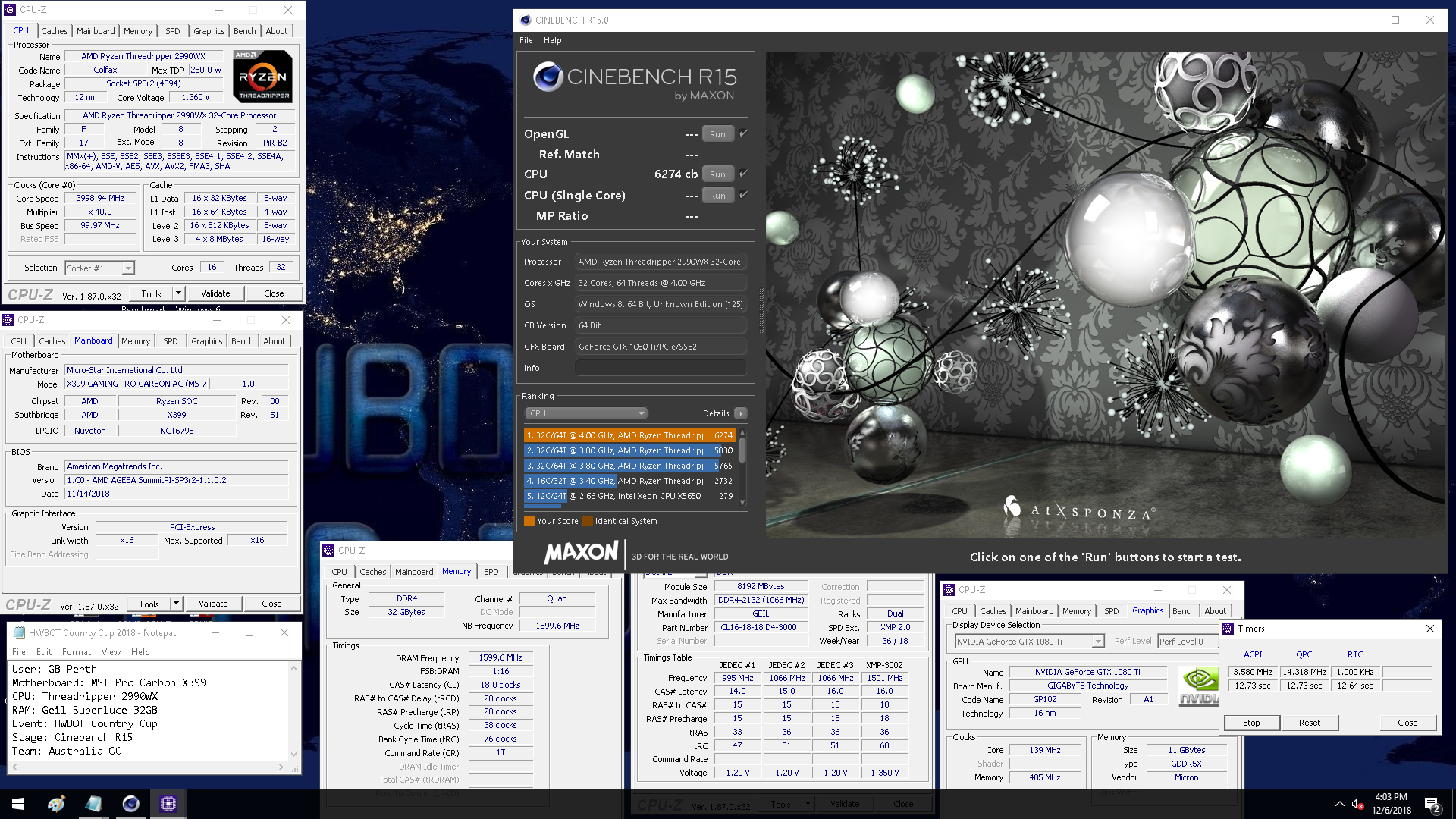Screen dimensions: 1456x819
Task: Click Notepad title bar icon
Action: pos(19,632)
